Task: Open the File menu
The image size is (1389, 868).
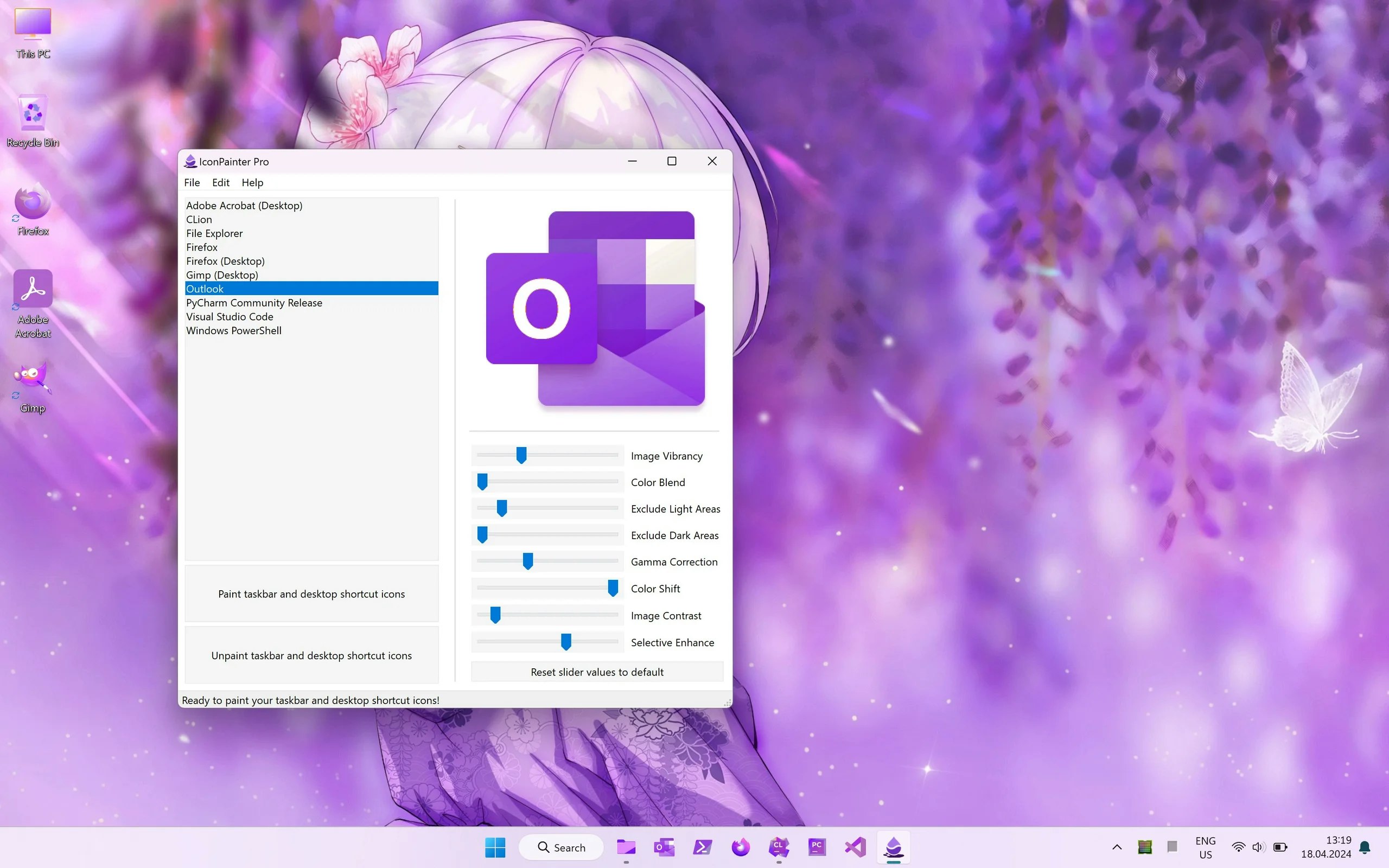Action: click(x=192, y=183)
